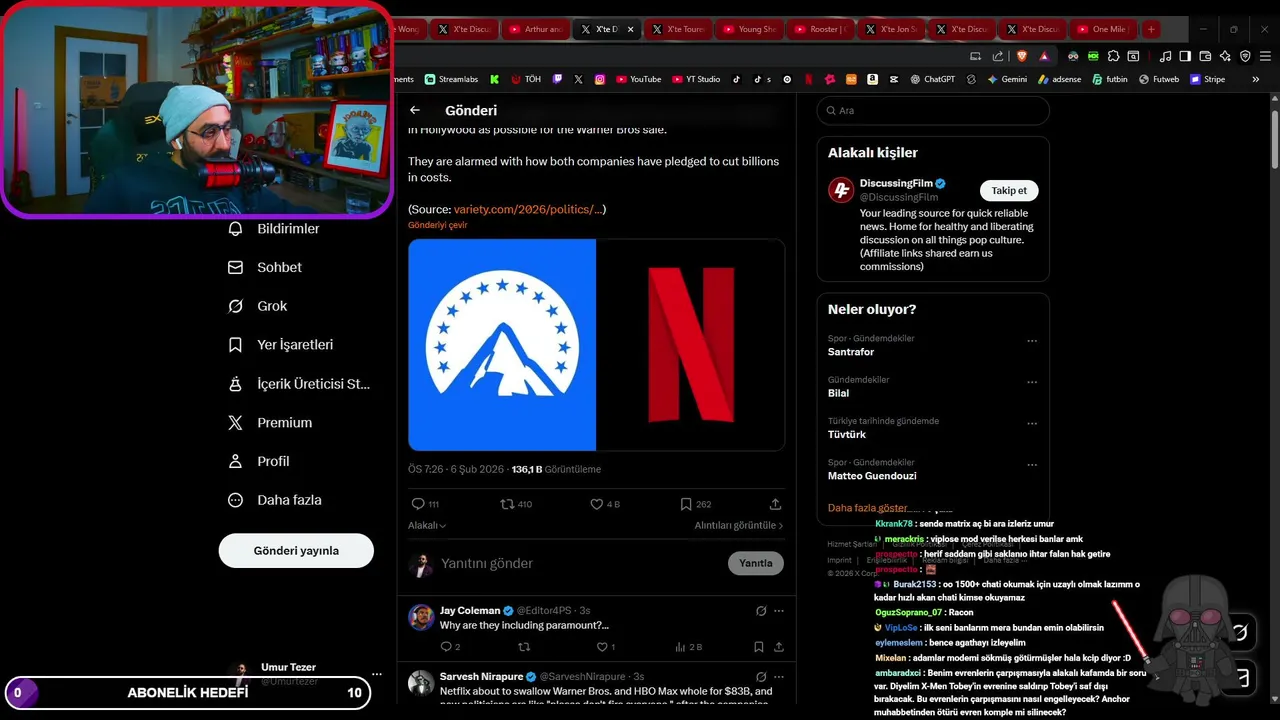
Task: Open the ChatGPT bookmark
Action: (932, 79)
